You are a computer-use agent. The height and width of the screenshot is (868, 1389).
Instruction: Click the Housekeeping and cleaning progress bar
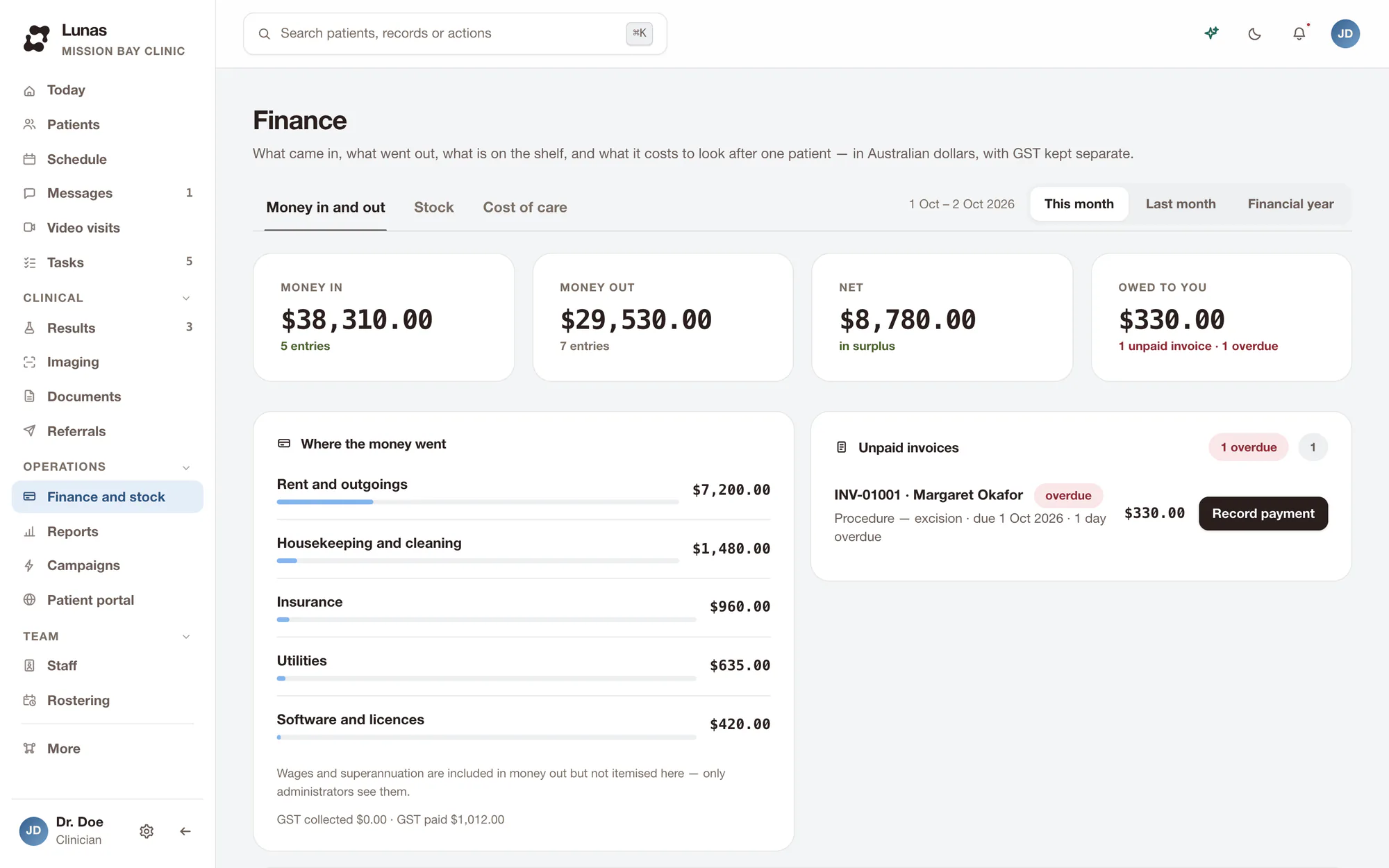478,561
